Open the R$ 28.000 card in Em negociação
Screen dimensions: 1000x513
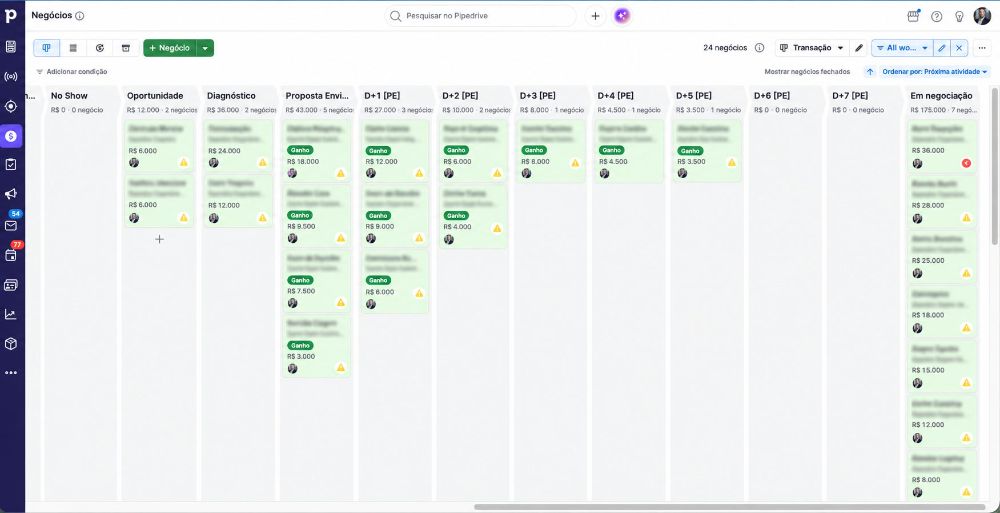tap(942, 201)
